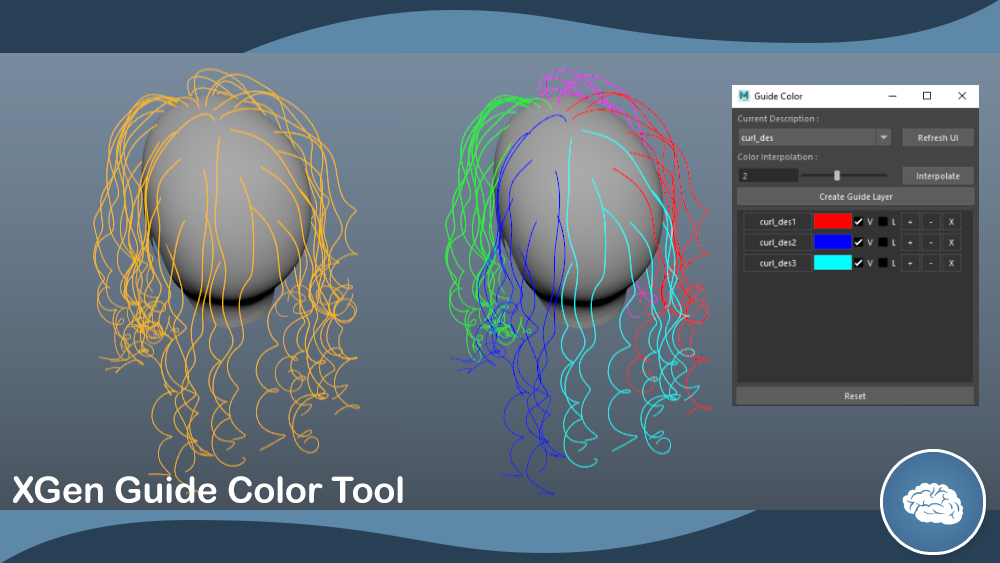Click the Color Interpolation slider handle
Screen dimensions: 1000x563
point(837,175)
